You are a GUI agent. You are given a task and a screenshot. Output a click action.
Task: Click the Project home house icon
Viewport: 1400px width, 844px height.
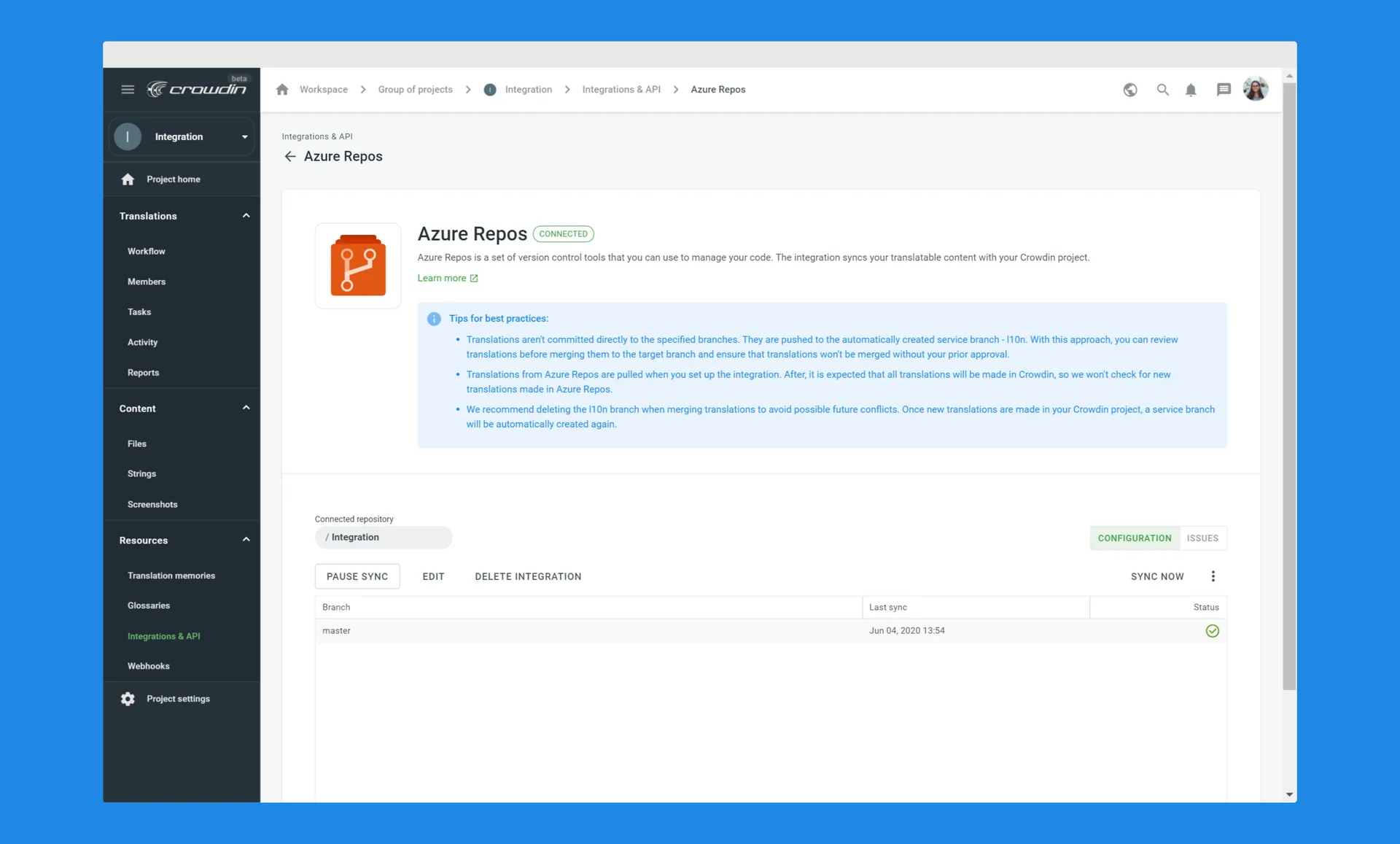pos(128,179)
